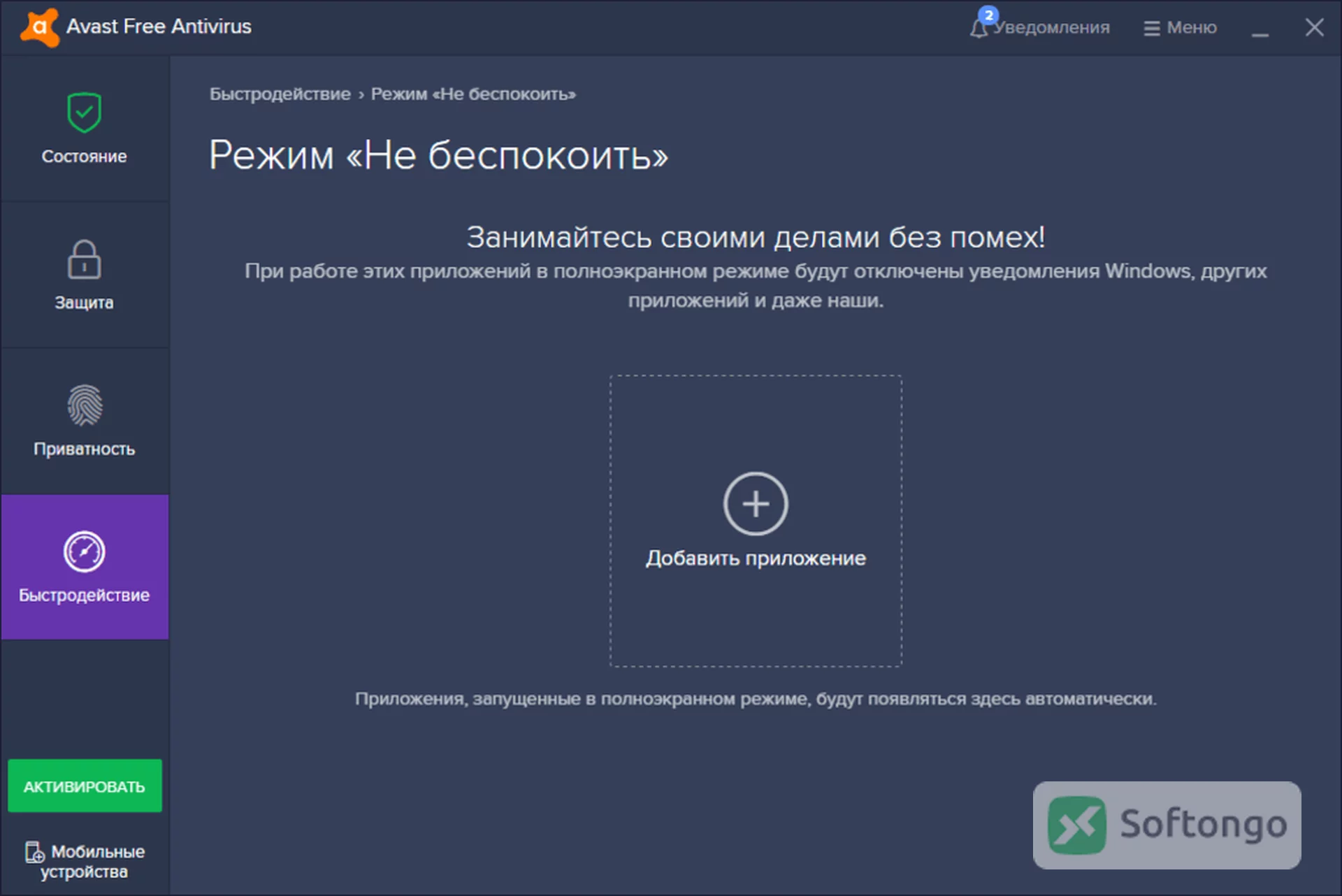Click breadcrumb item Режим «Не беспокоить»

click(x=473, y=94)
